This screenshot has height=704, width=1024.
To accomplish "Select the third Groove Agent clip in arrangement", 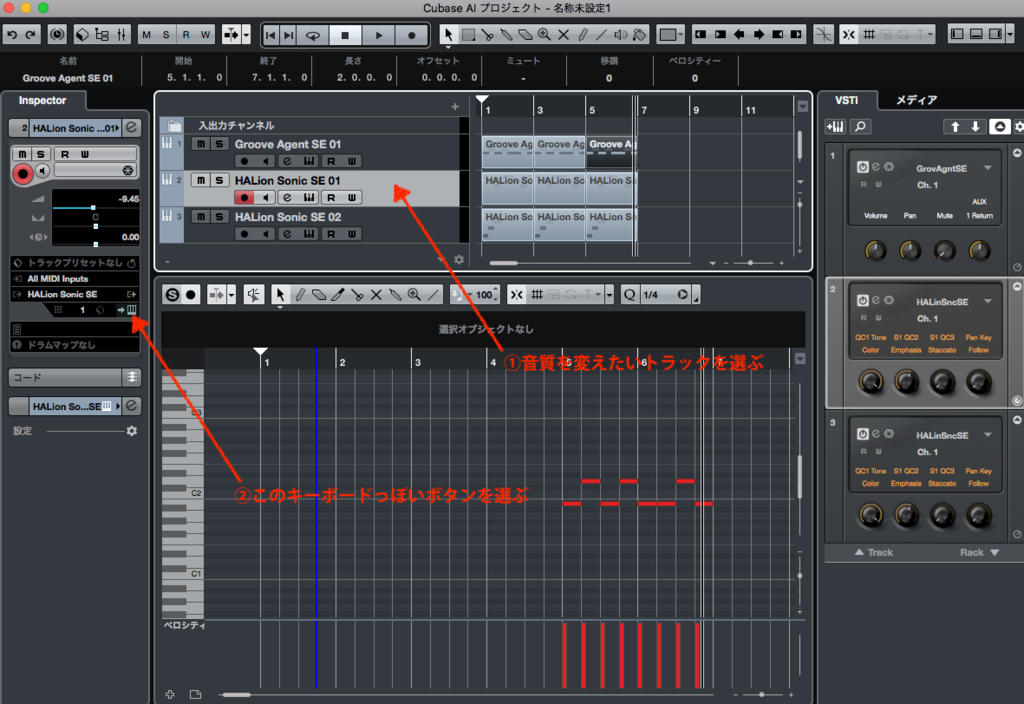I will [610, 152].
